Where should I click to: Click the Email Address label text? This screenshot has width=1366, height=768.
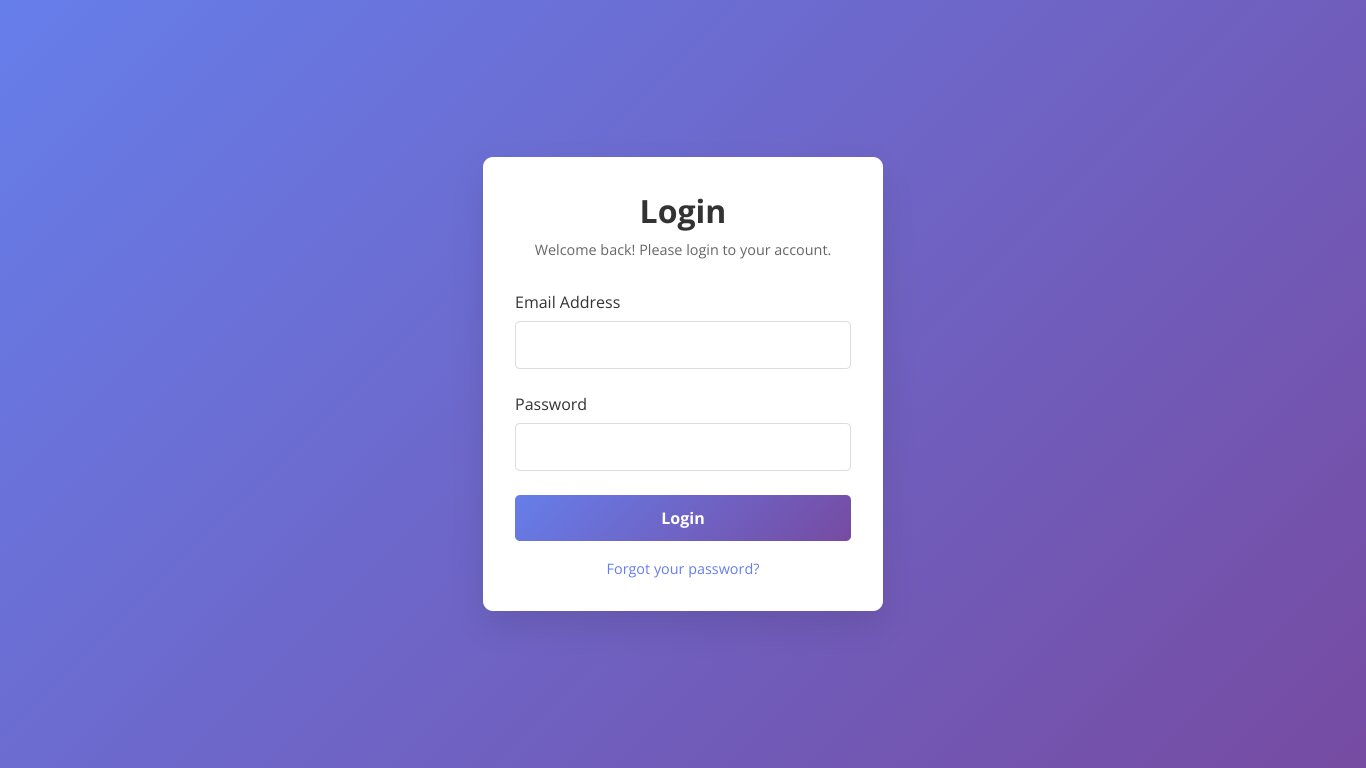click(567, 302)
